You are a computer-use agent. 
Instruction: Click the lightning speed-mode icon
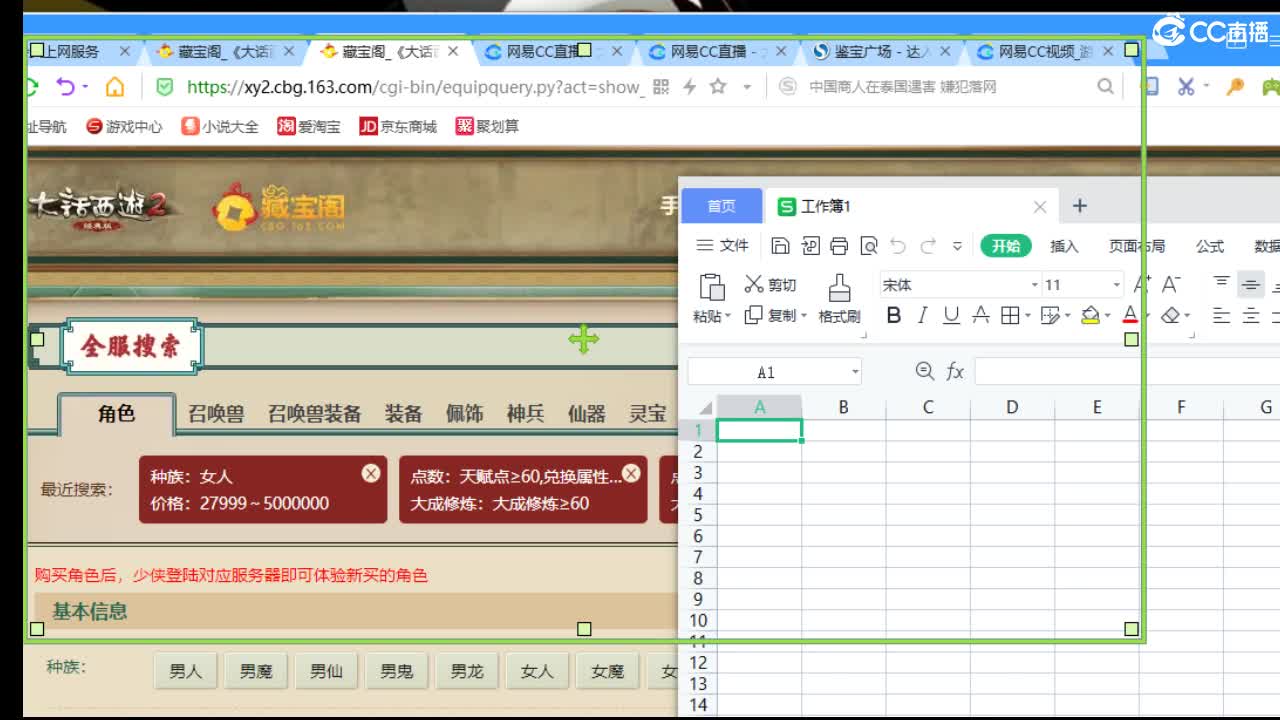689,87
